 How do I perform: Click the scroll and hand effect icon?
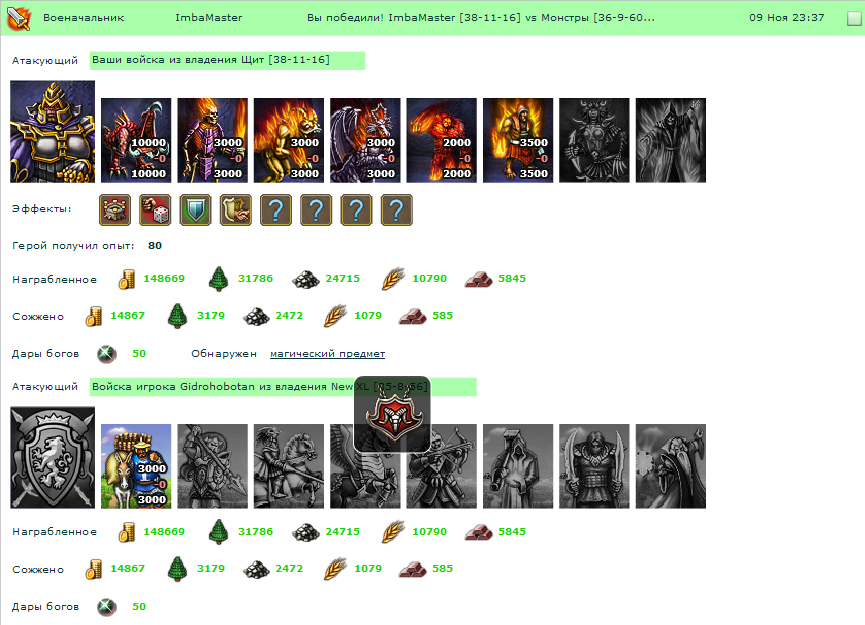click(236, 210)
